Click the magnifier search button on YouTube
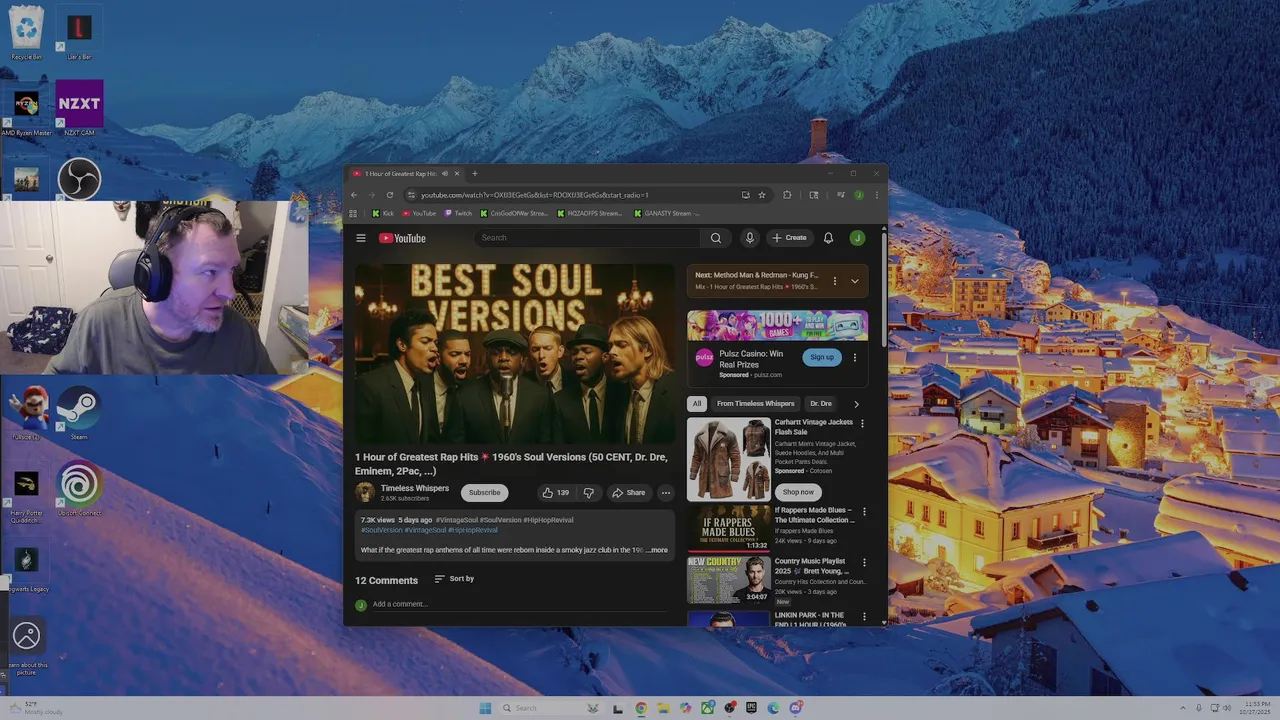 (x=715, y=238)
